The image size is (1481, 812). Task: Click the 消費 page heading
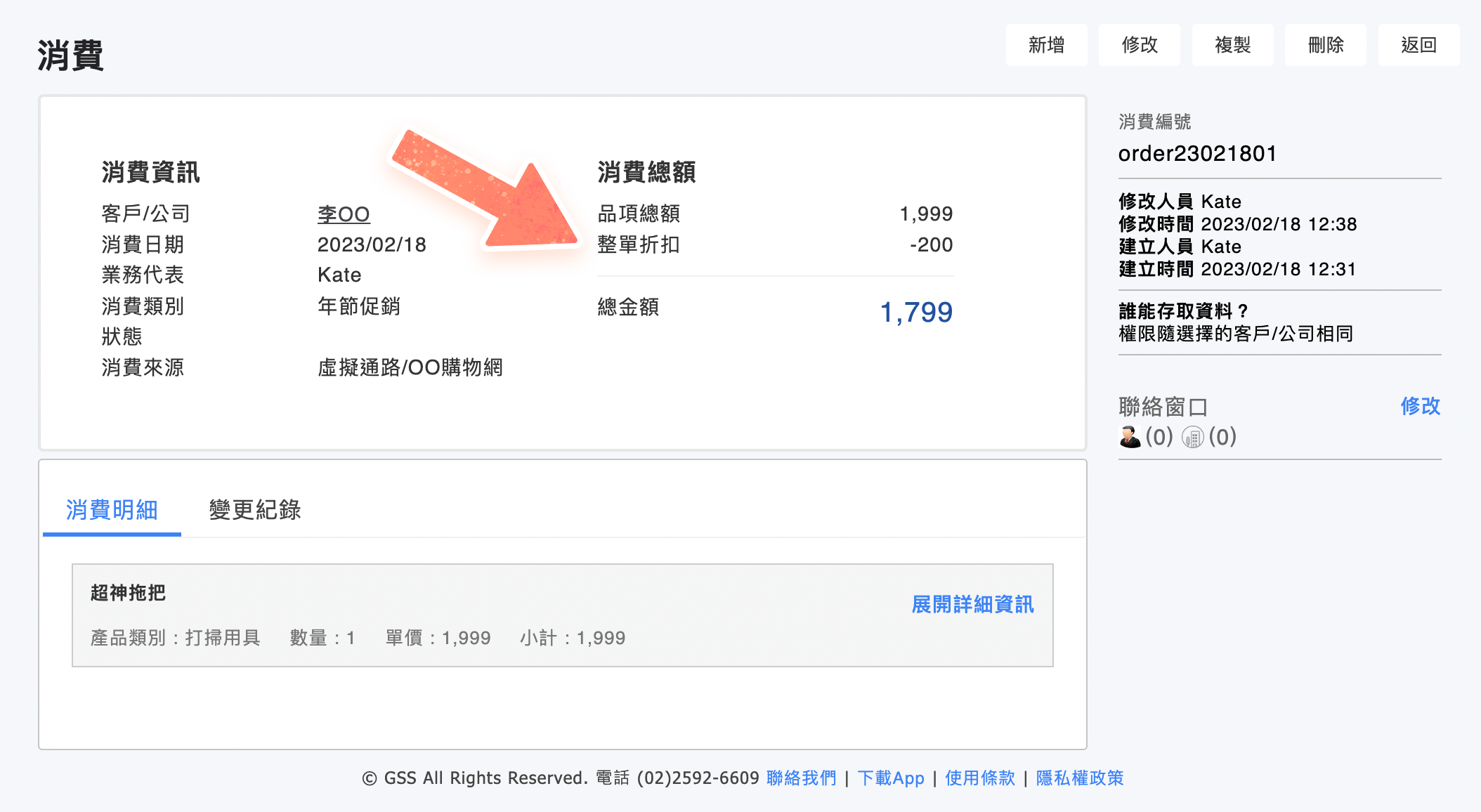click(x=70, y=55)
